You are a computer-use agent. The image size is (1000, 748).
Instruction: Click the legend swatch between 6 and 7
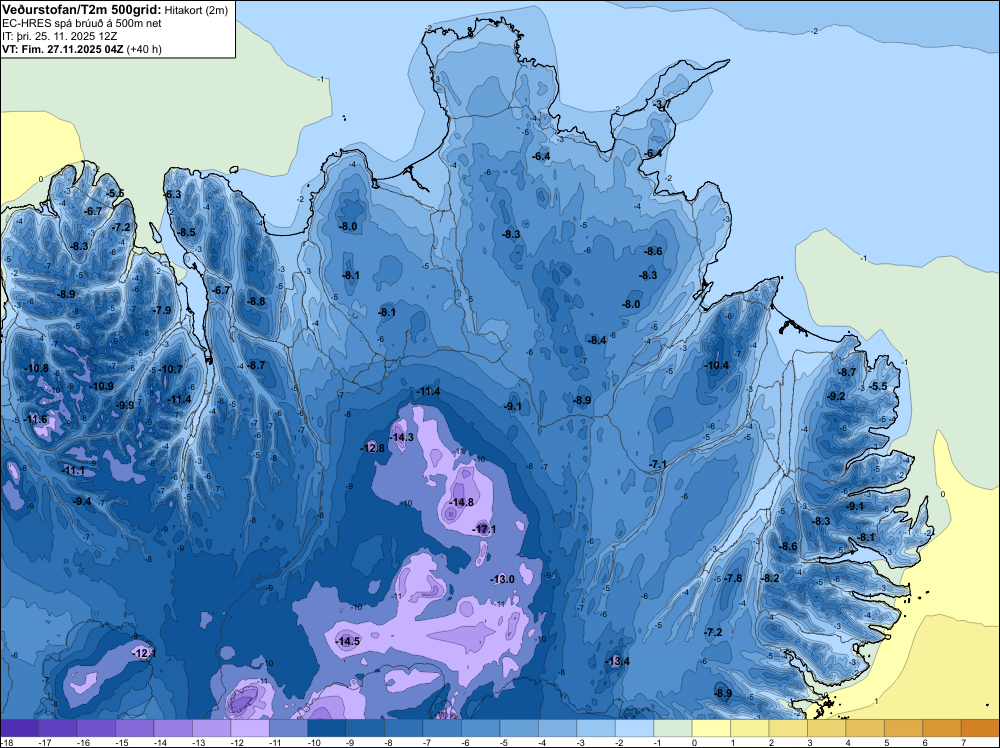[942, 728]
